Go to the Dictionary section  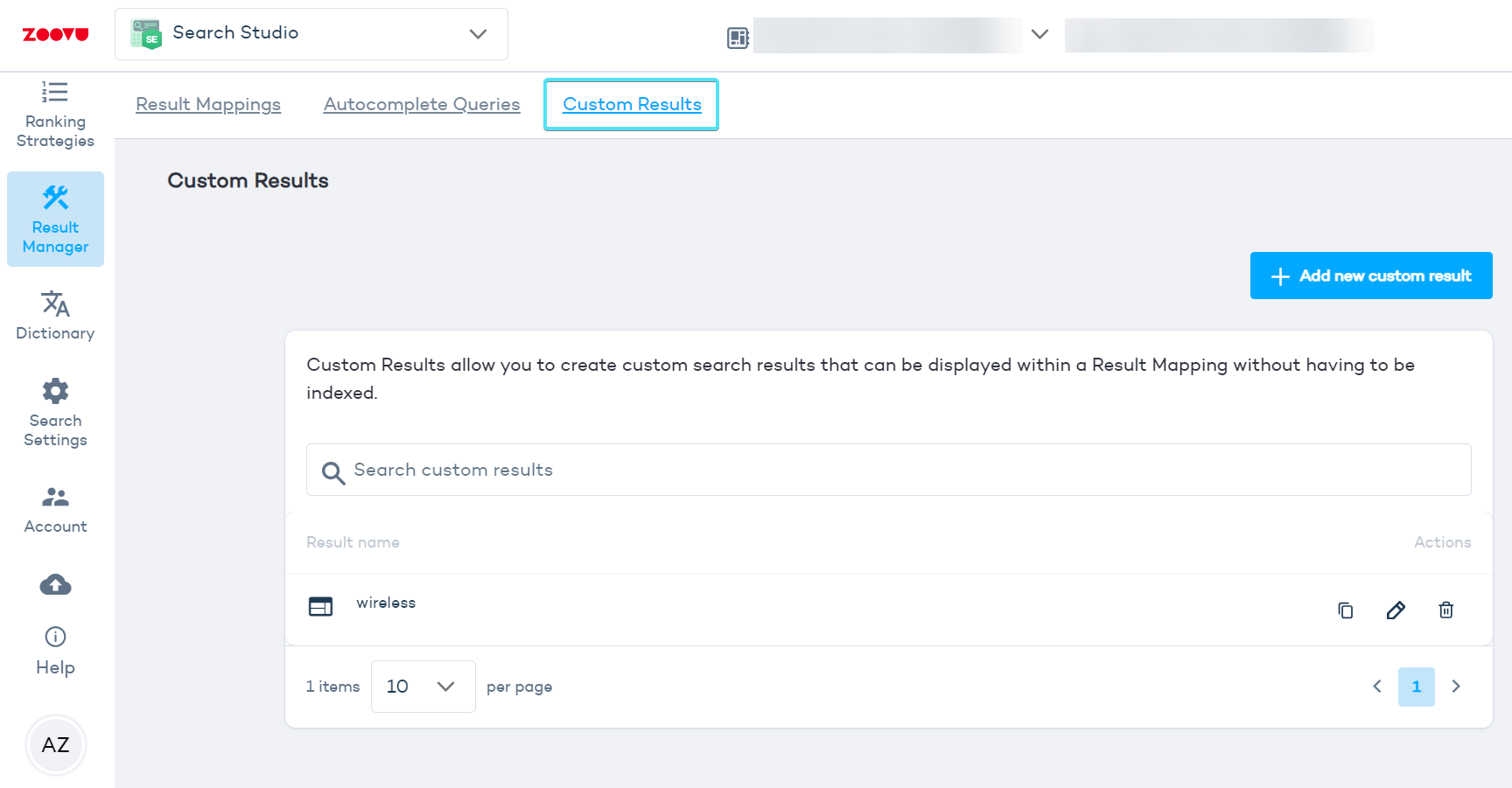pyautogui.click(x=55, y=315)
